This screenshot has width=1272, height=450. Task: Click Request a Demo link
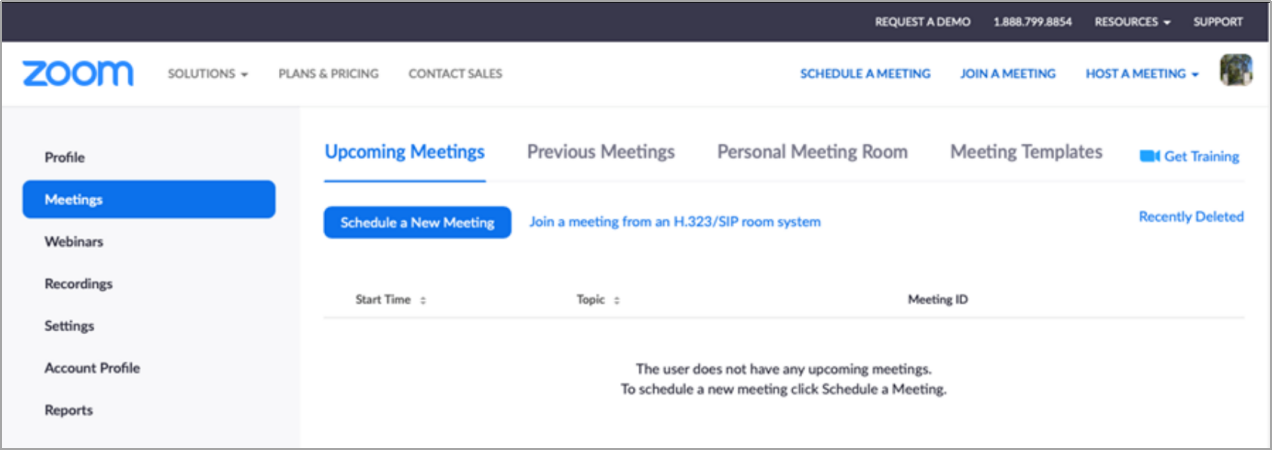click(922, 22)
